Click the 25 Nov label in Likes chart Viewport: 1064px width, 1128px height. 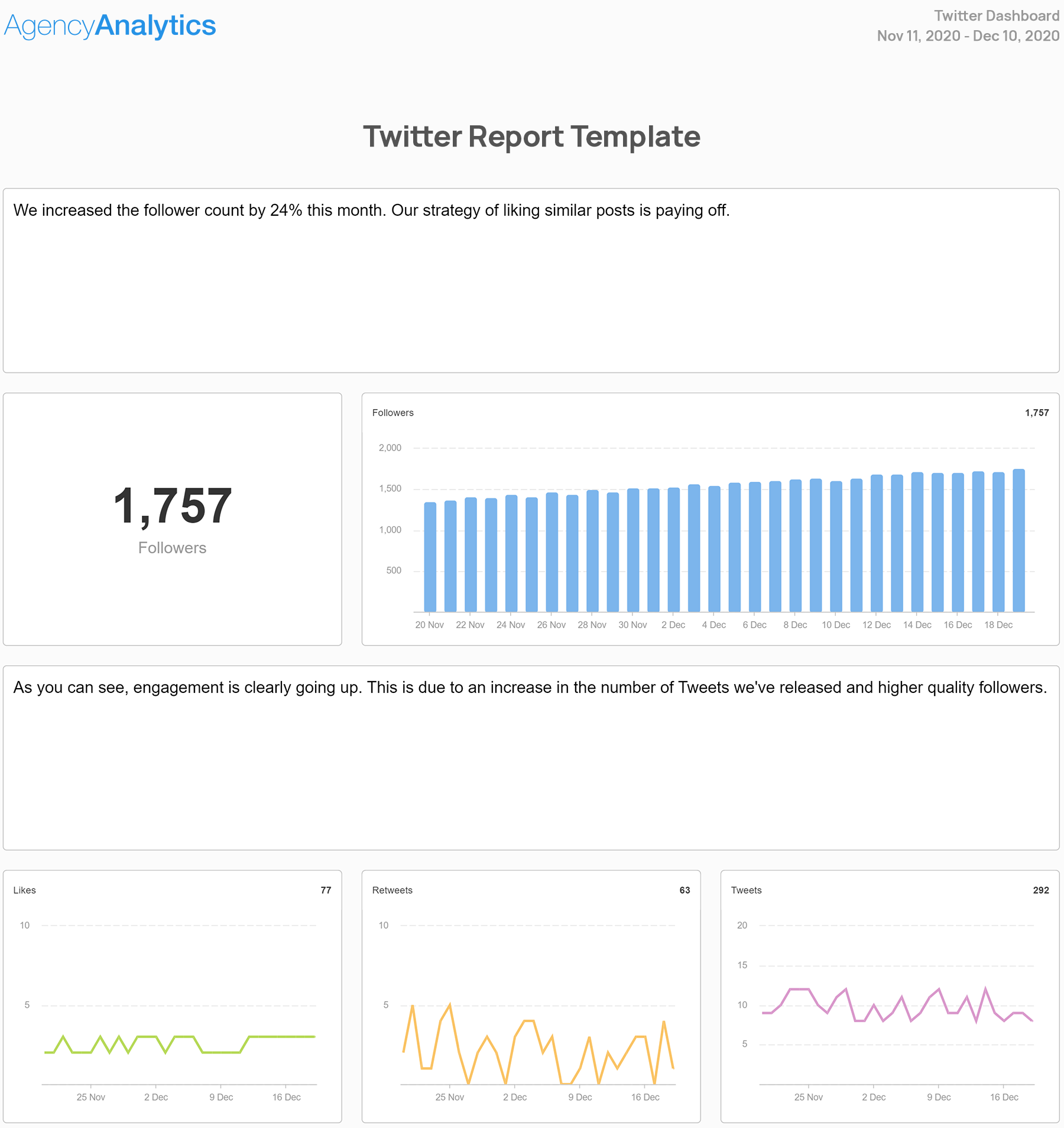(x=91, y=1097)
